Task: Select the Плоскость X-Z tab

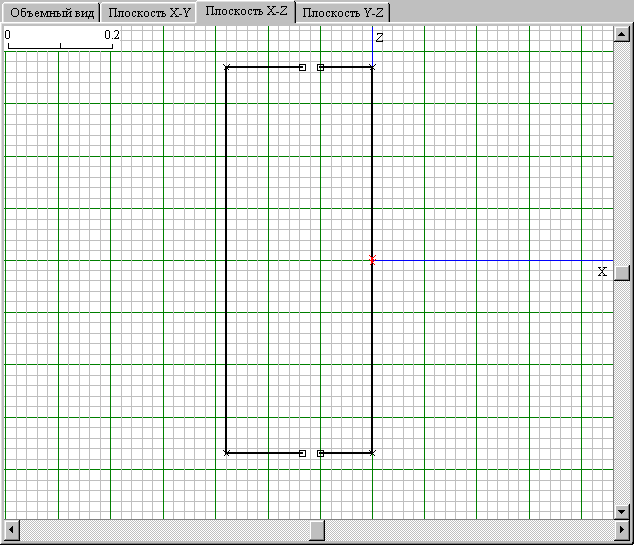Action: [246, 12]
